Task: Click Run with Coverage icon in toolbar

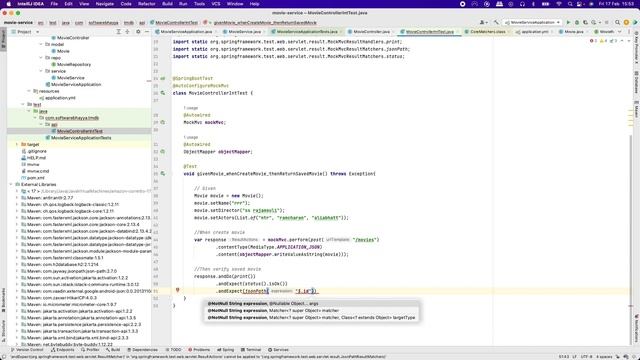Action: click(585, 22)
